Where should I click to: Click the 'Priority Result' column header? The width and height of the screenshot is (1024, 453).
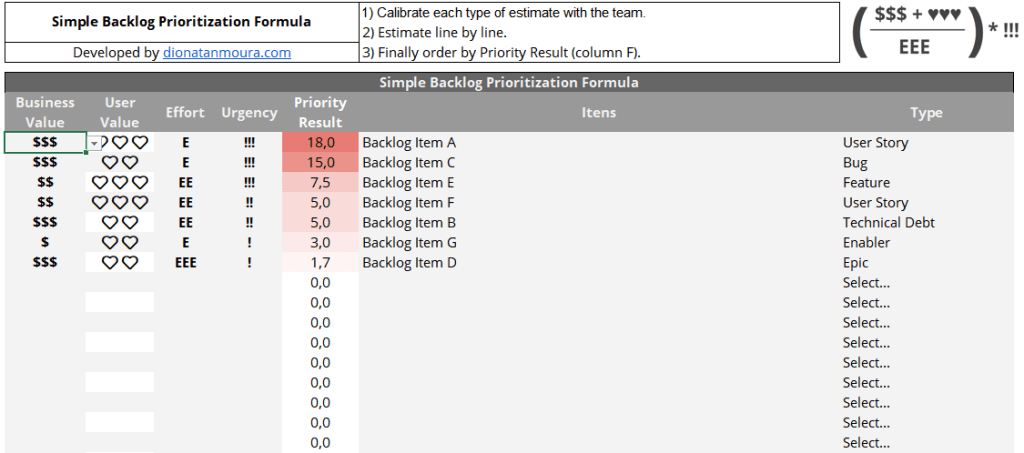[320, 112]
